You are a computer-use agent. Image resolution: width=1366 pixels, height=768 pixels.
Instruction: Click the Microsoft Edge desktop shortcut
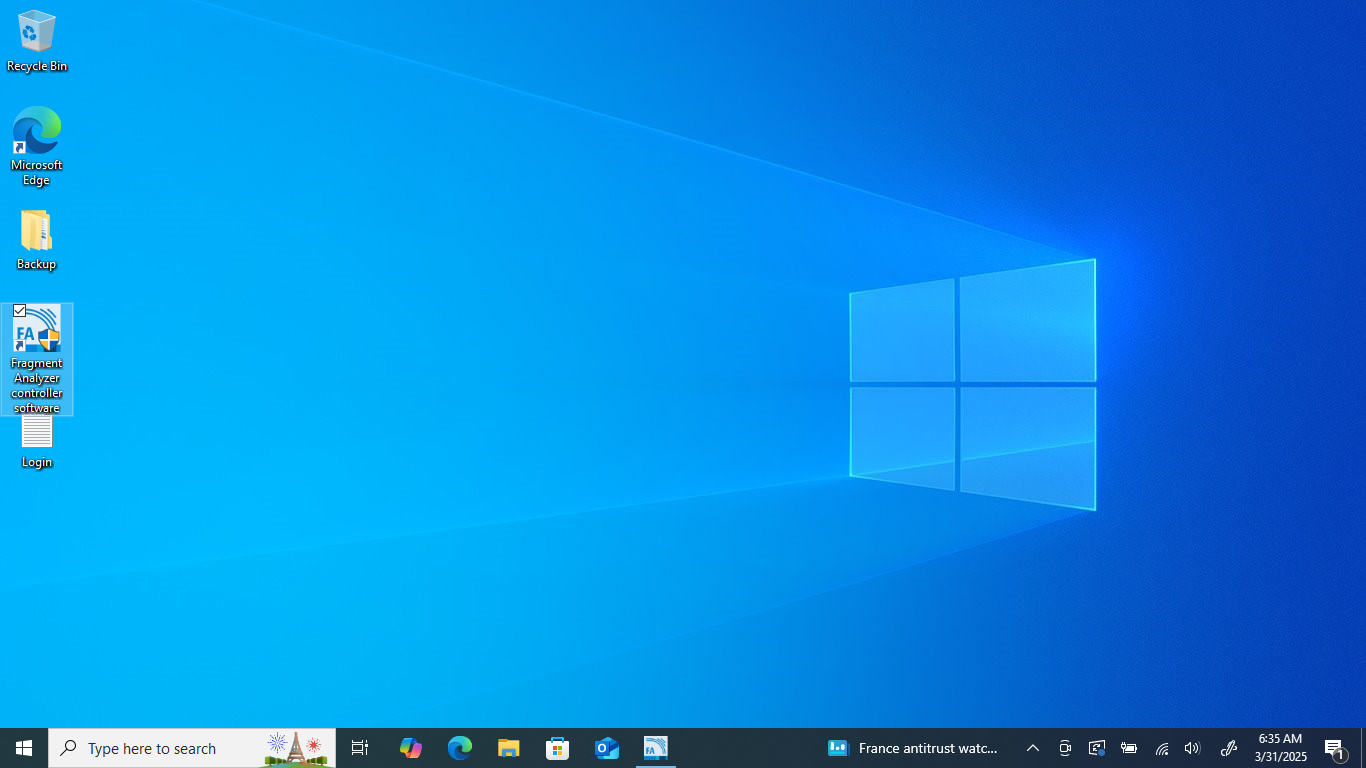pos(37,133)
